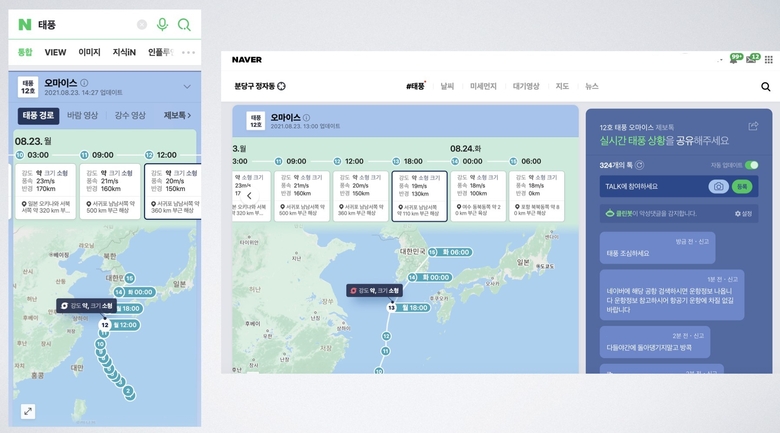The width and height of the screenshot is (780, 433).
Task: Tap the mobile 12:00 card with 150km radius
Action: (x=173, y=191)
